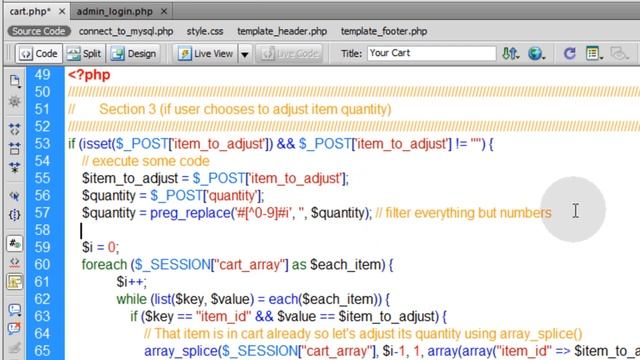
Task: Click the Live Code button
Action: (289, 53)
